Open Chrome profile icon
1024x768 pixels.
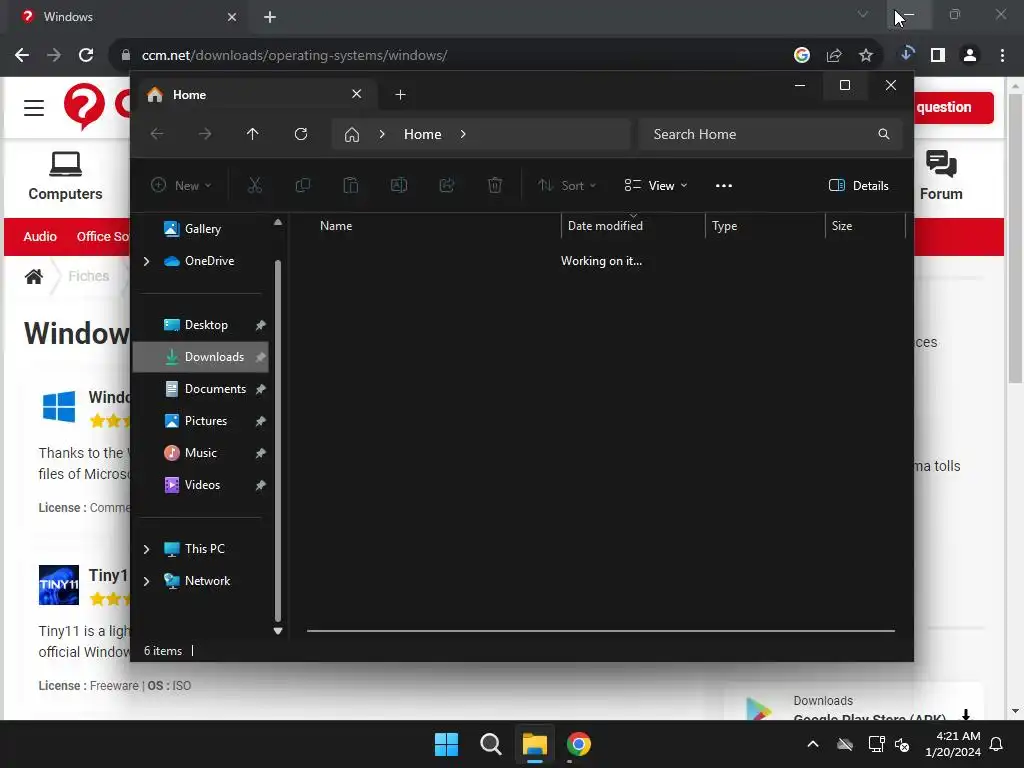(x=970, y=56)
